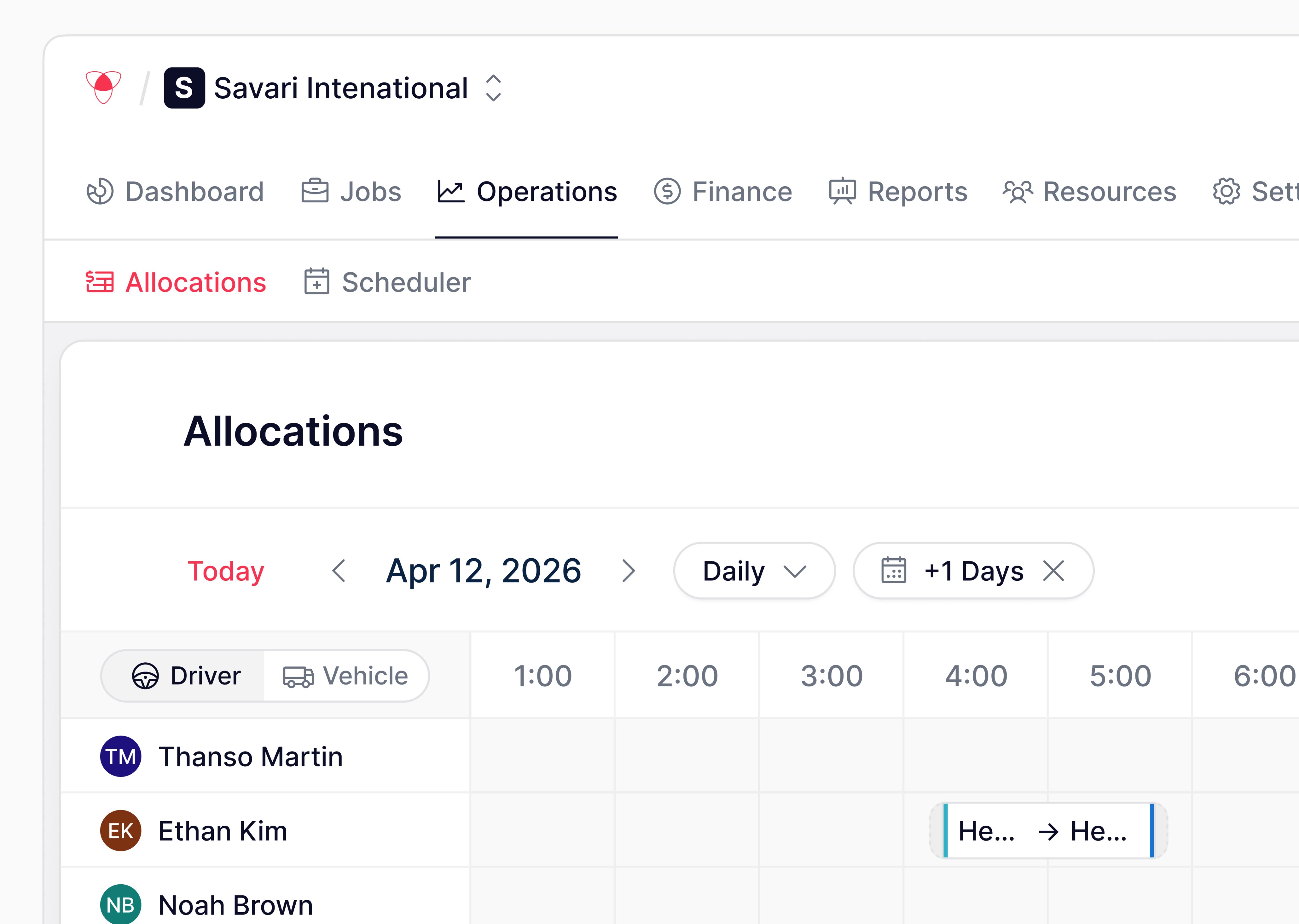
Task: Open Ethan Kim's He... → He... allocation block
Action: point(1048,831)
